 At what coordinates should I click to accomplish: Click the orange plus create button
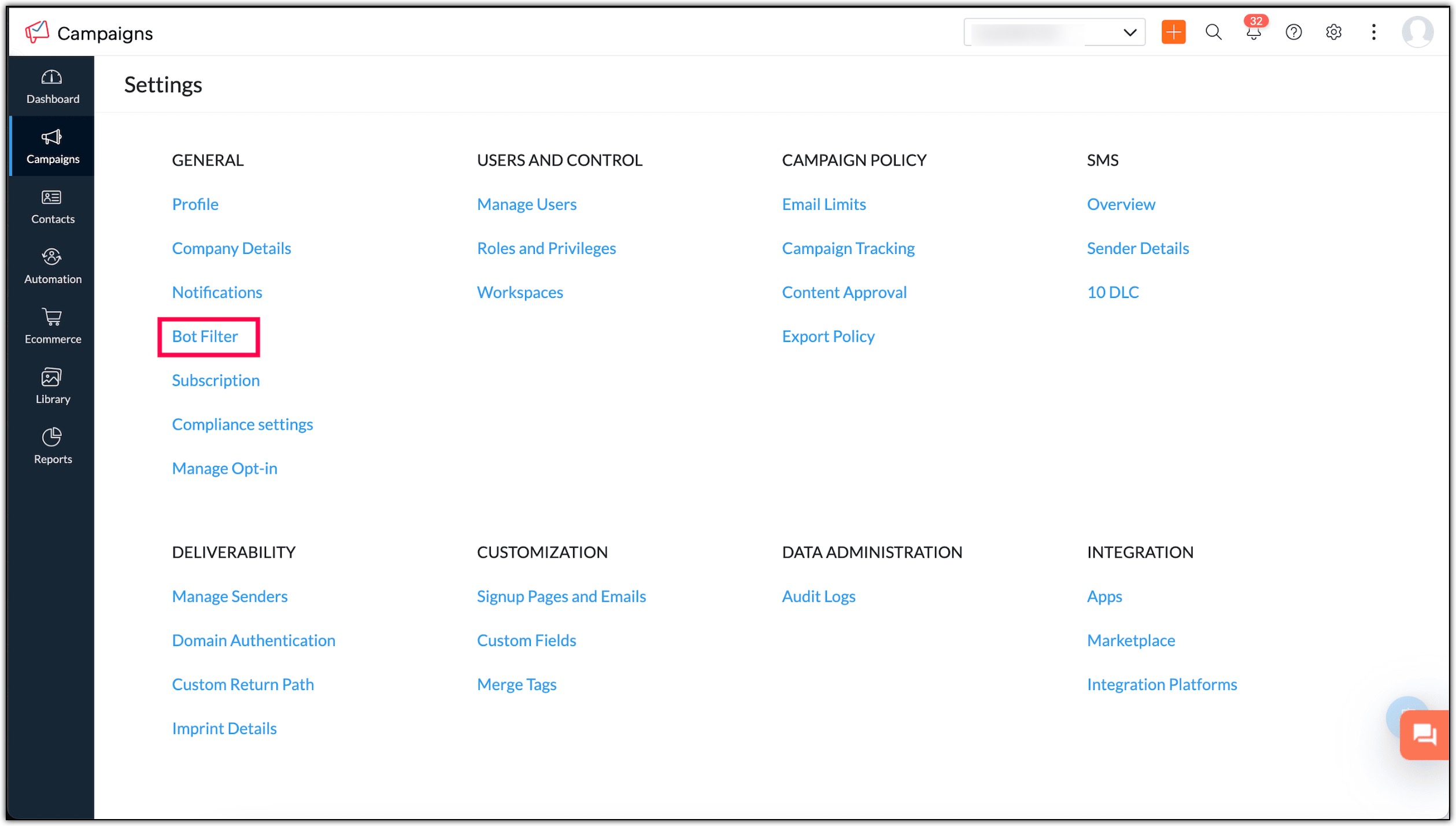[x=1173, y=32]
